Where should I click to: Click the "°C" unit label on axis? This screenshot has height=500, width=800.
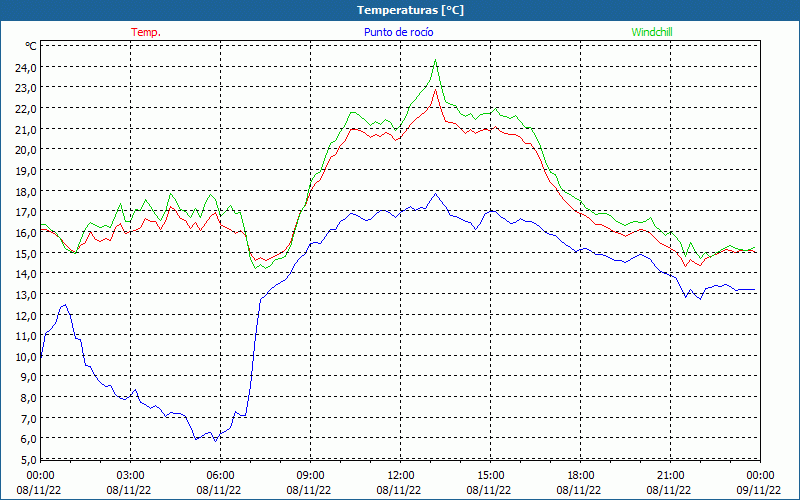pyautogui.click(x=31, y=46)
